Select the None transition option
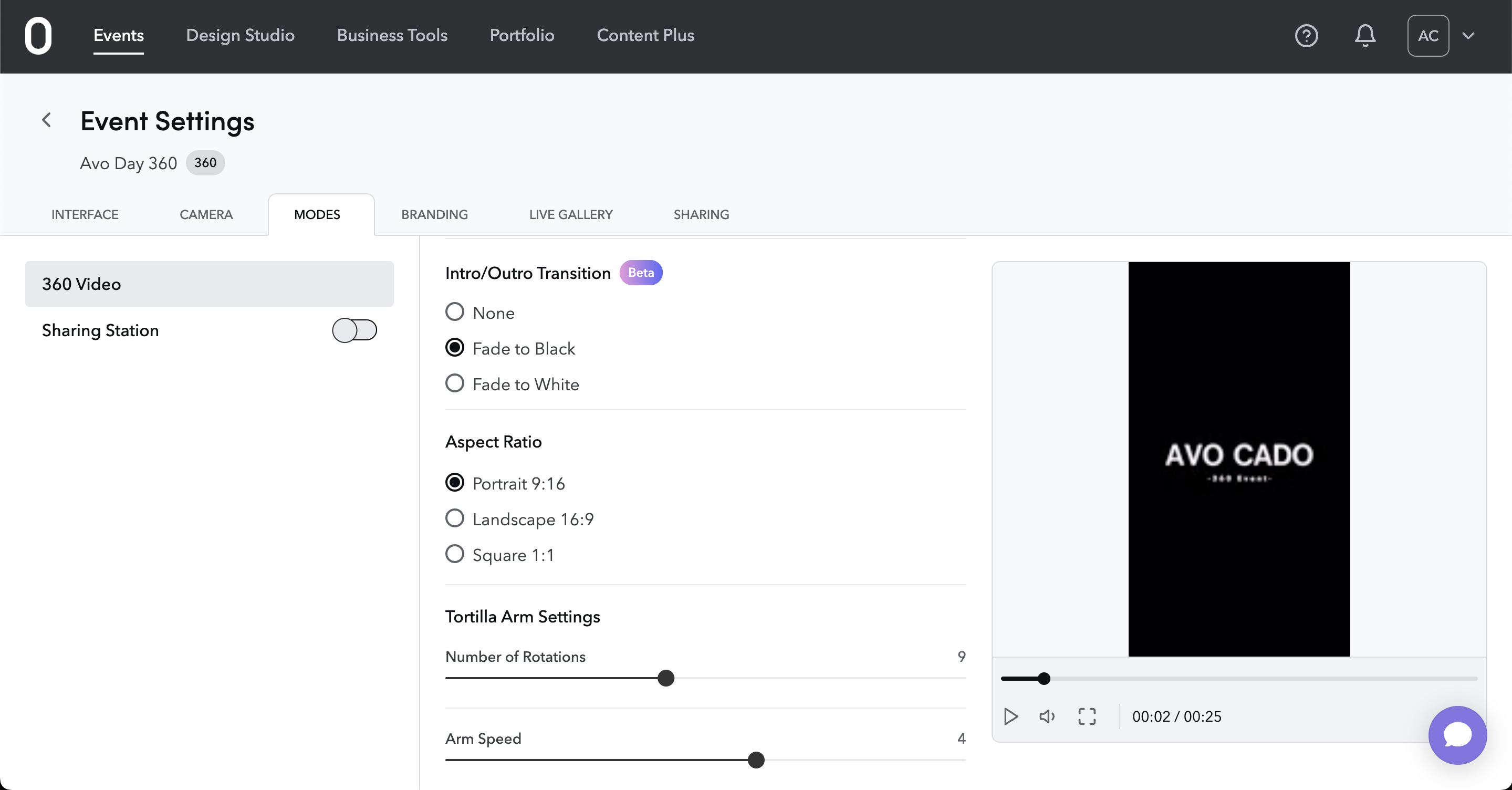This screenshot has height=790, width=1512. click(x=454, y=311)
